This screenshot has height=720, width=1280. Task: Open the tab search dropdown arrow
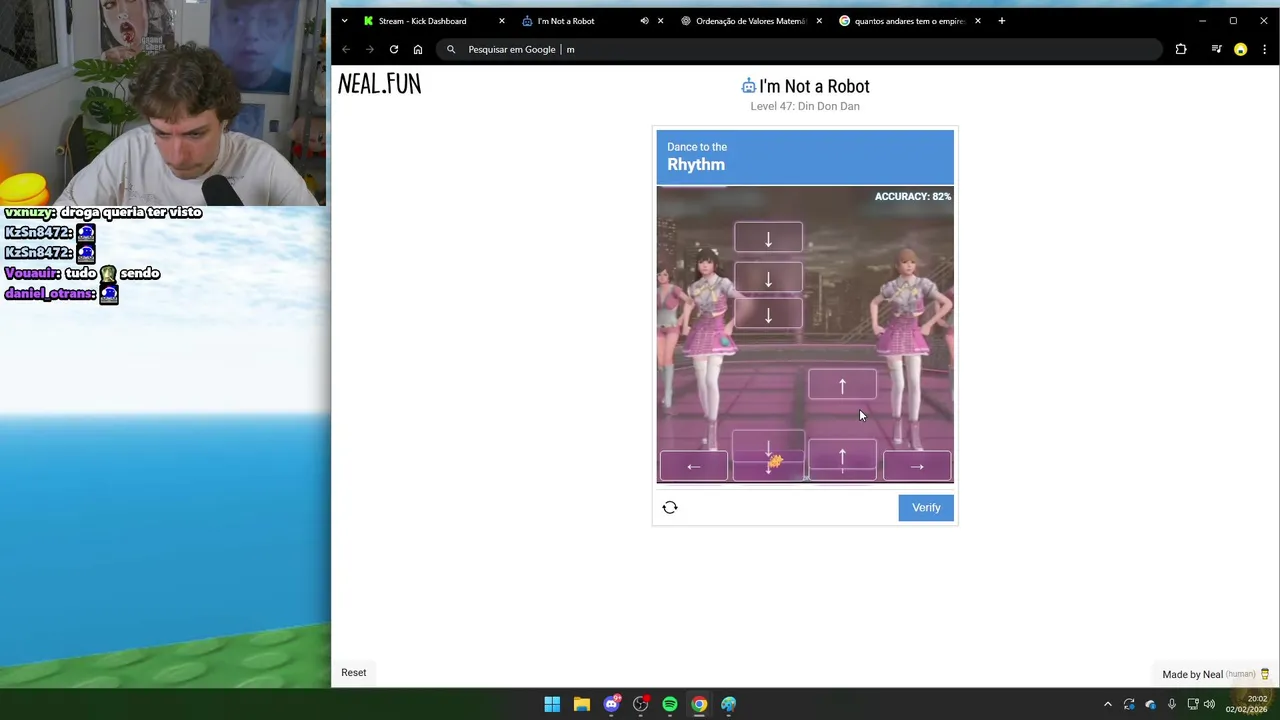[x=345, y=21]
